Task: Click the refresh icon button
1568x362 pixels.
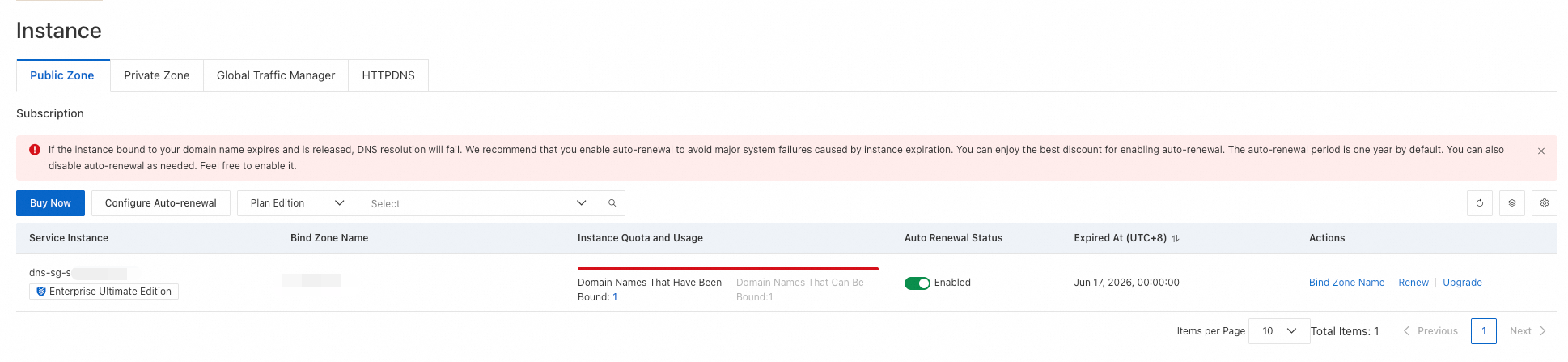Action: (x=1479, y=203)
